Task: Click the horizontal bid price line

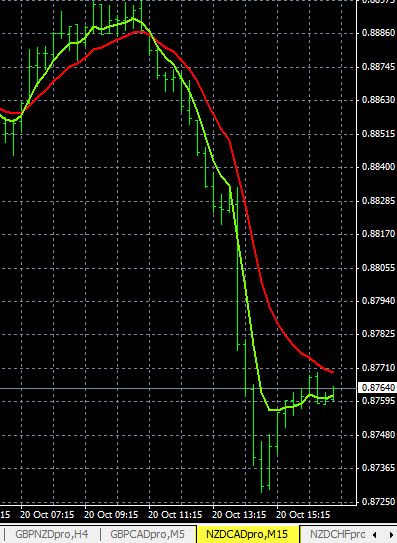Action: pyautogui.click(x=178, y=388)
